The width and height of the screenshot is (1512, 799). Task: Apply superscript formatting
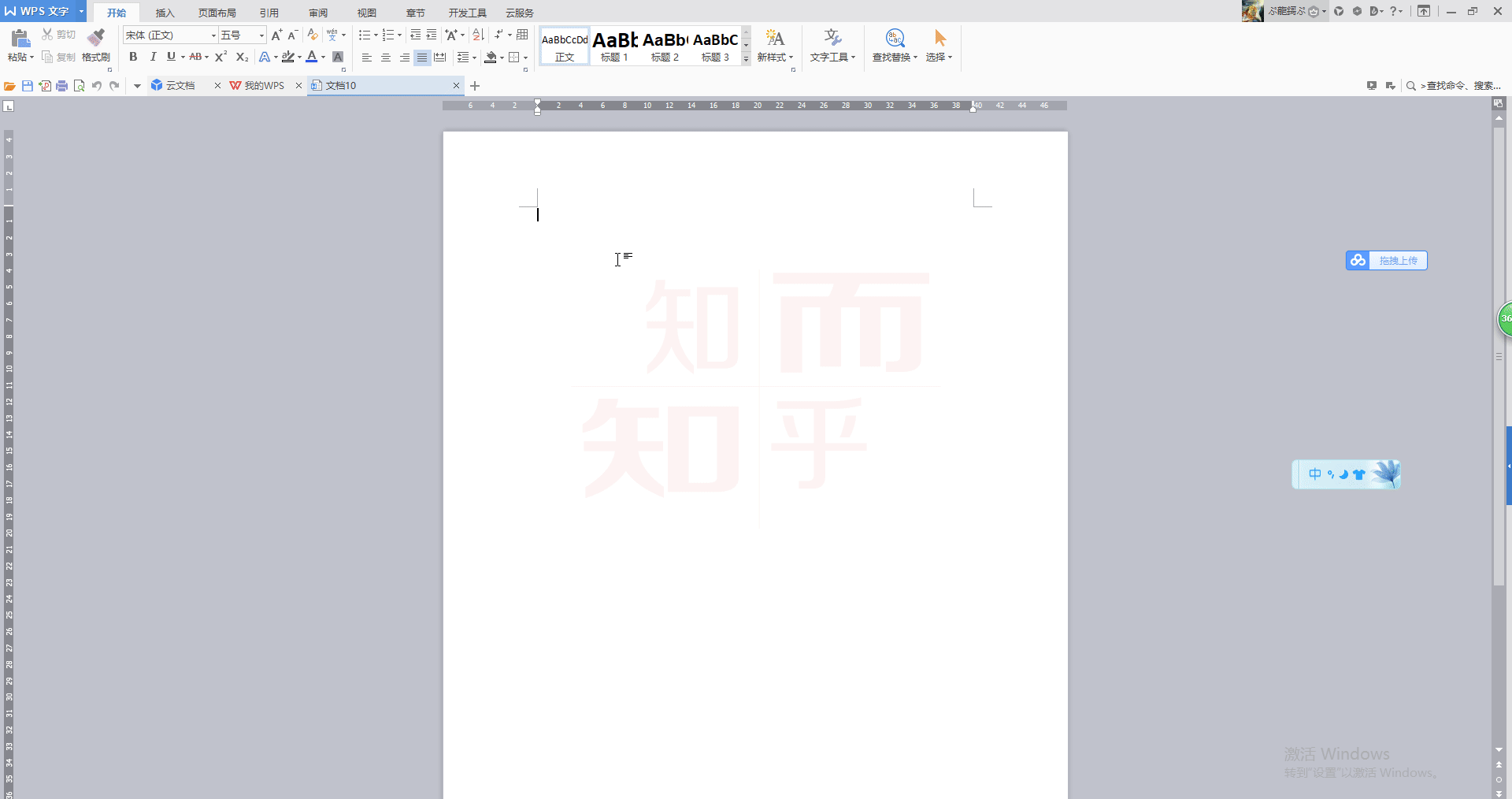(x=220, y=56)
